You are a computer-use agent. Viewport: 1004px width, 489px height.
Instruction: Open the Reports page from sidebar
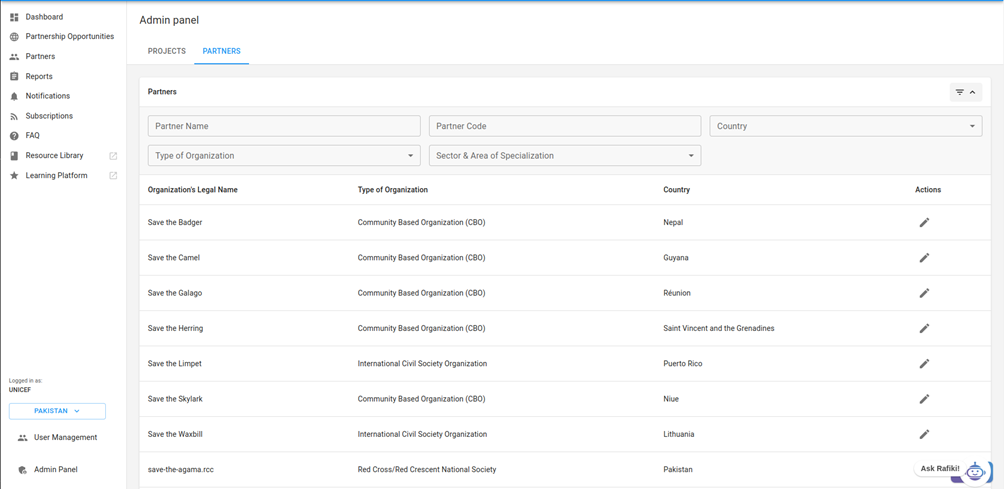[39, 76]
